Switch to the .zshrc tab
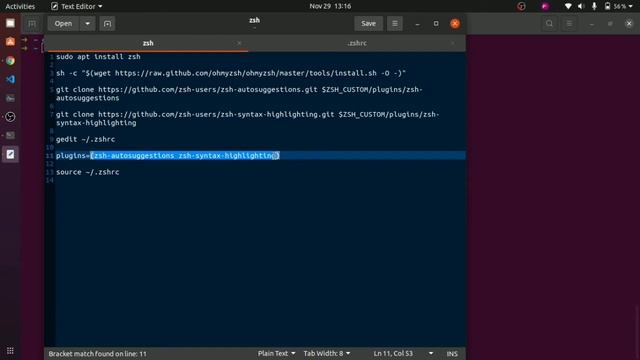The image size is (640, 360). pos(357,43)
